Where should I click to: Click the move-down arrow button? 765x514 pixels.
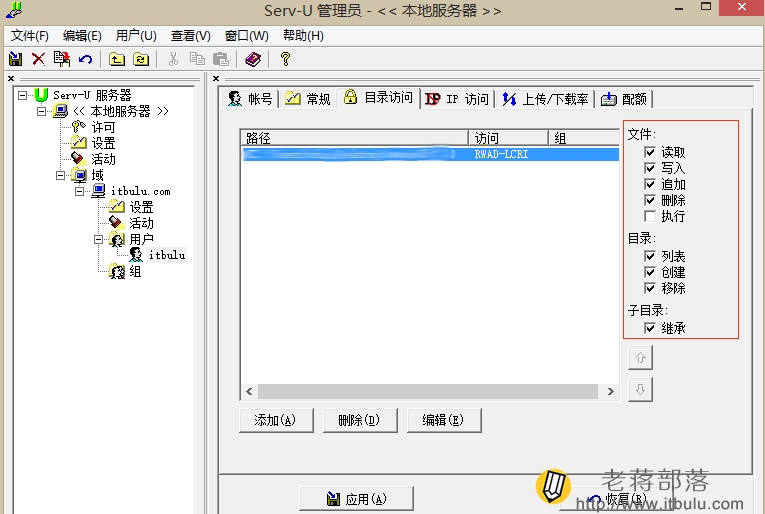640,389
